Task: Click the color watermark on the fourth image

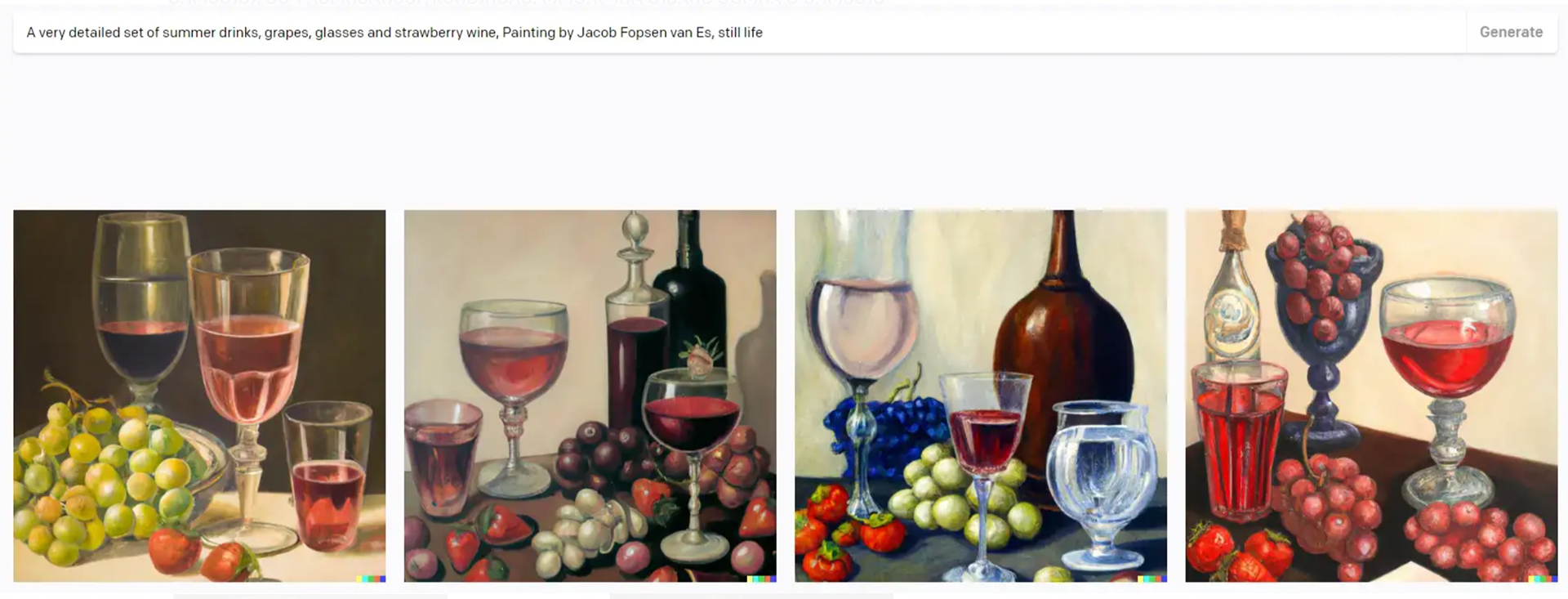Action: (x=1543, y=579)
